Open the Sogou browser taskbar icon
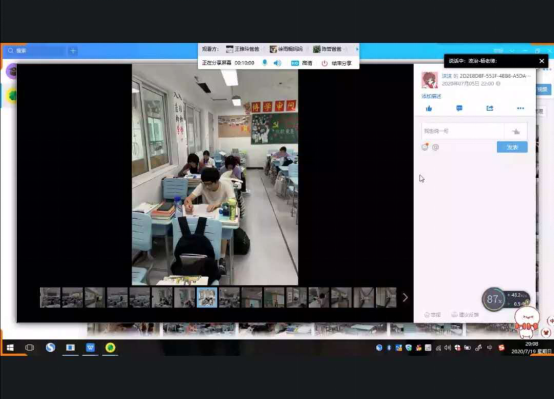Viewport: 554px width, 399px height. tap(51, 348)
